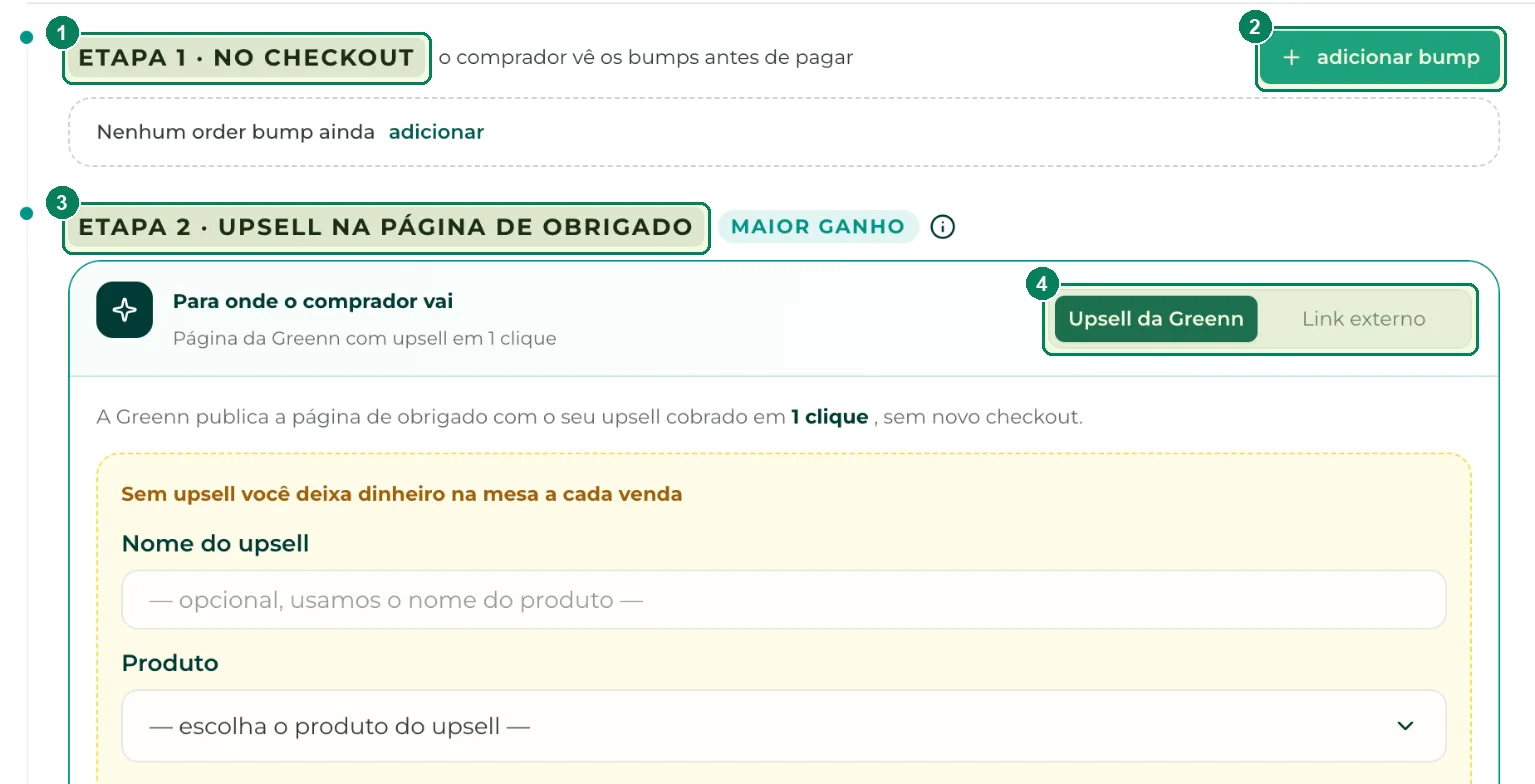Click the adicionar link for order bump
Screen dimensions: 1535x784
point(436,132)
